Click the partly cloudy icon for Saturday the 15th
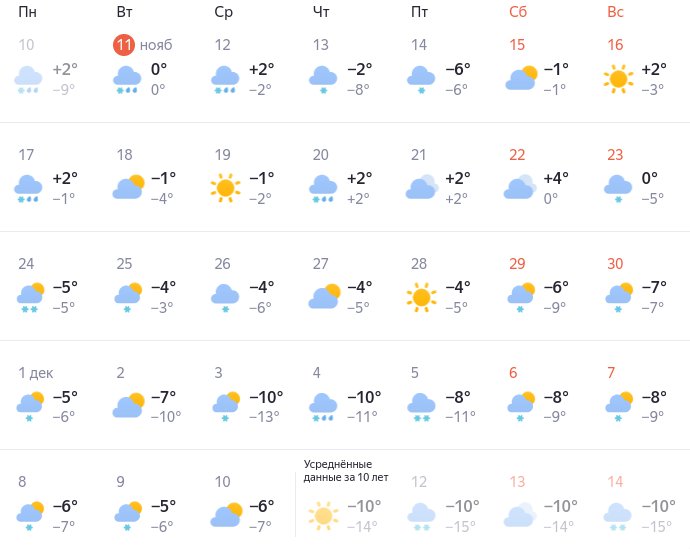 tap(521, 78)
